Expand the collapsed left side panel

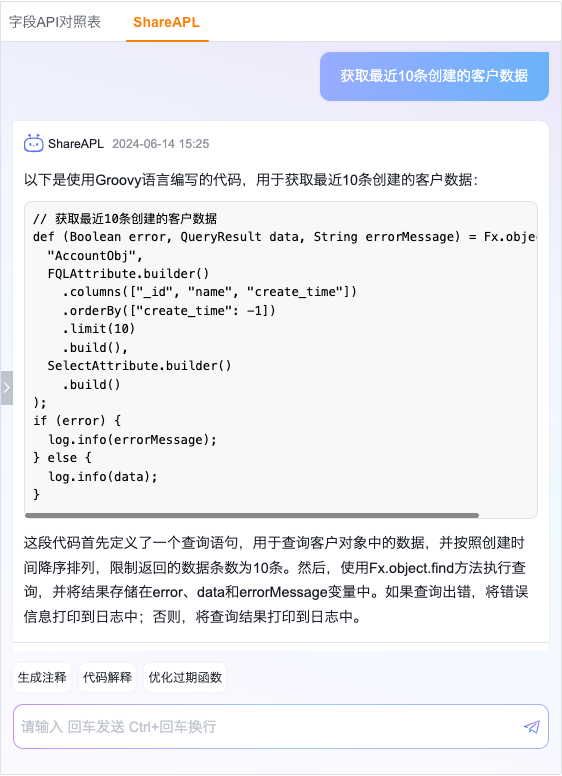pos(6,388)
